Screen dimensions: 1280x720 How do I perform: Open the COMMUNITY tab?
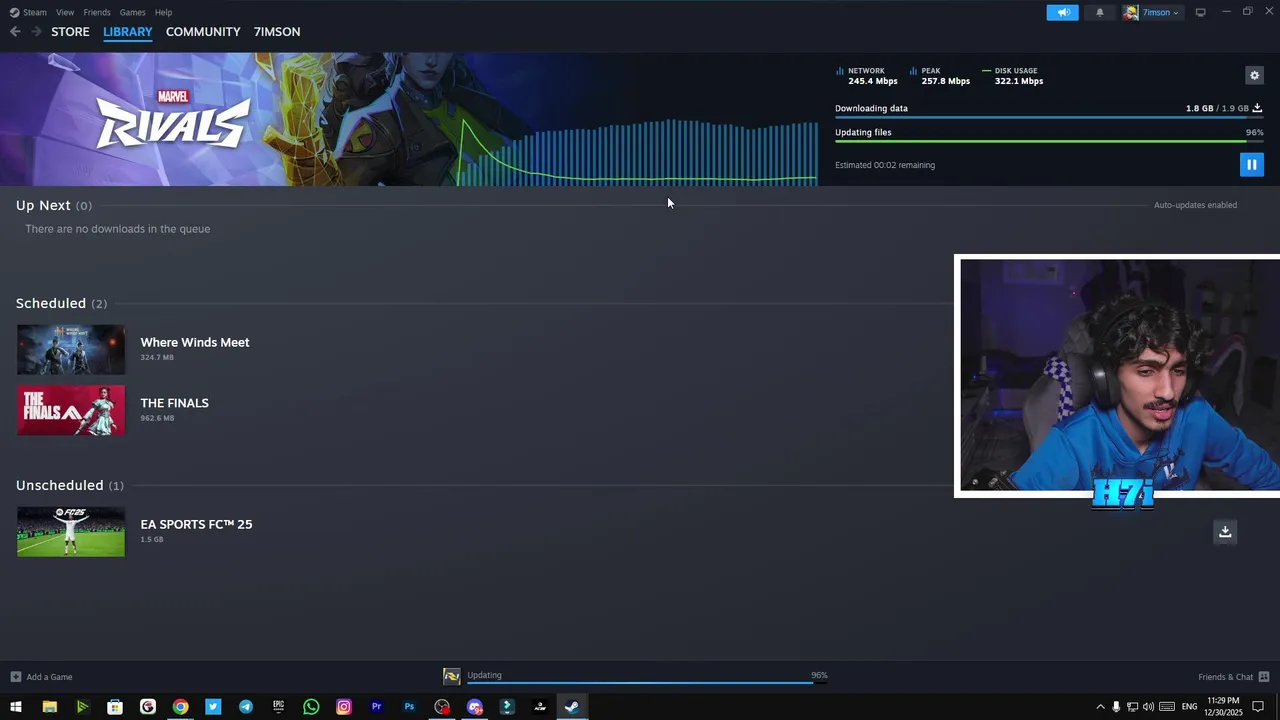pos(203,32)
